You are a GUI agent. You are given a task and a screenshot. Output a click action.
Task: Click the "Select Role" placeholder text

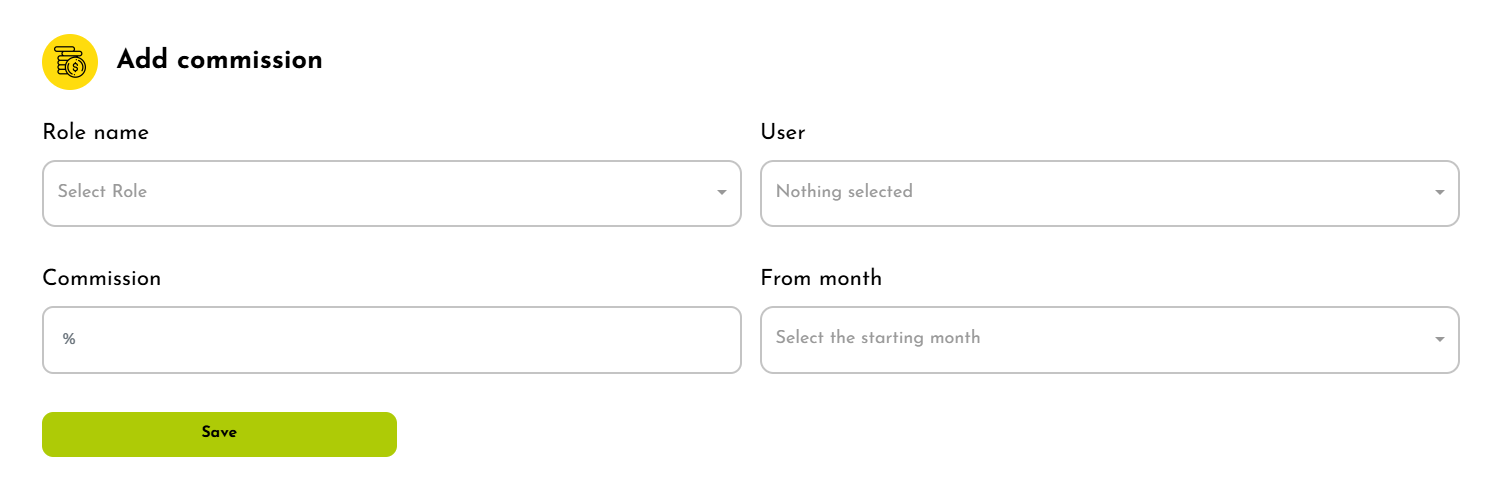102,192
